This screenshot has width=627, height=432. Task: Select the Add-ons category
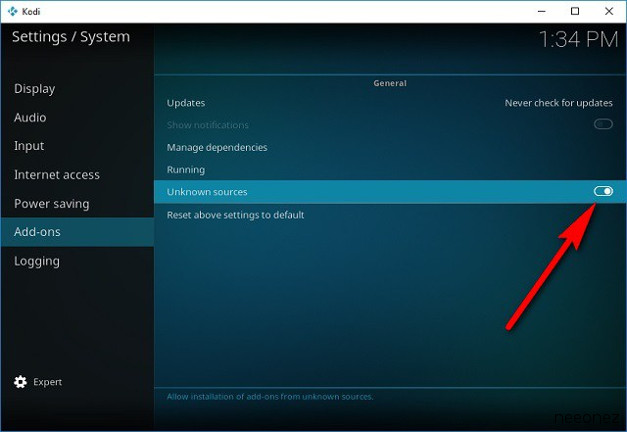click(77, 232)
